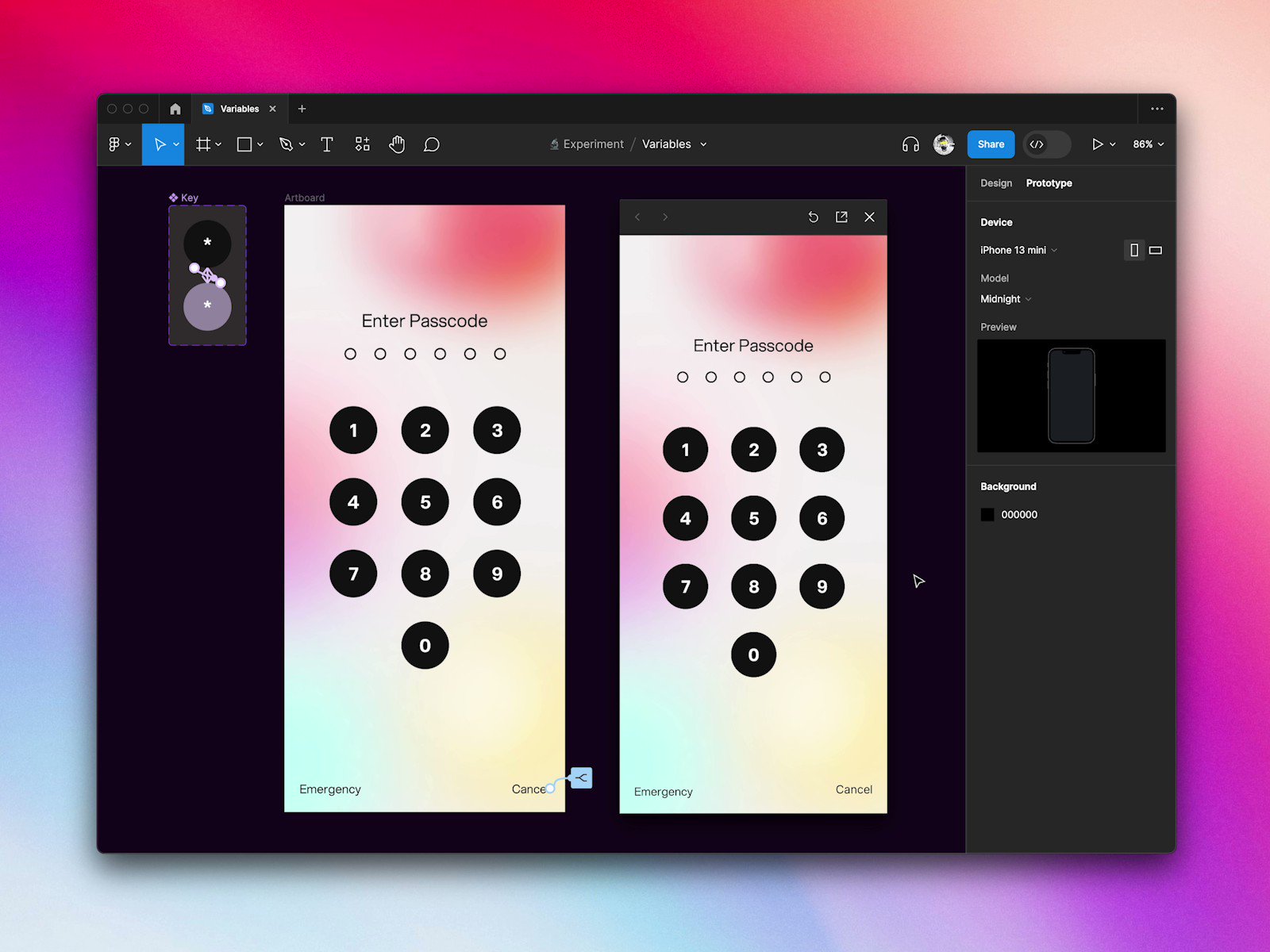
Task: Open the Midnight model dropdown
Action: [1005, 299]
